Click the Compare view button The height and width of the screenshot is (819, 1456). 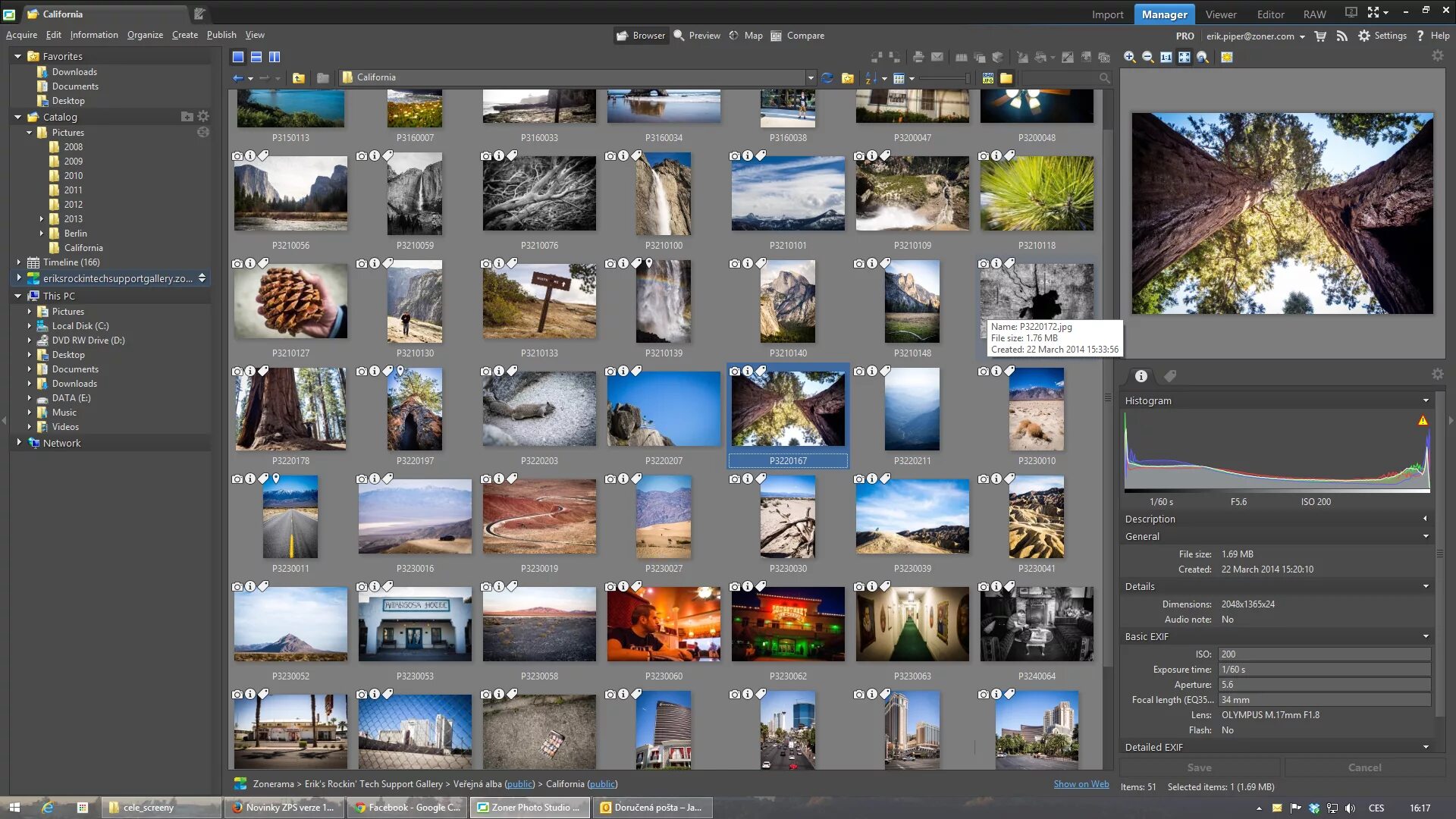point(797,36)
